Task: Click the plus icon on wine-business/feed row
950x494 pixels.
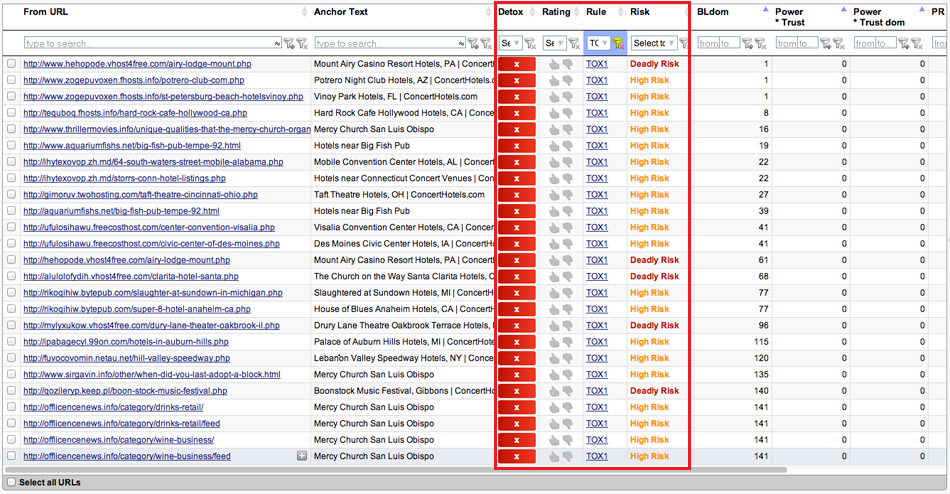Action: click(301, 456)
